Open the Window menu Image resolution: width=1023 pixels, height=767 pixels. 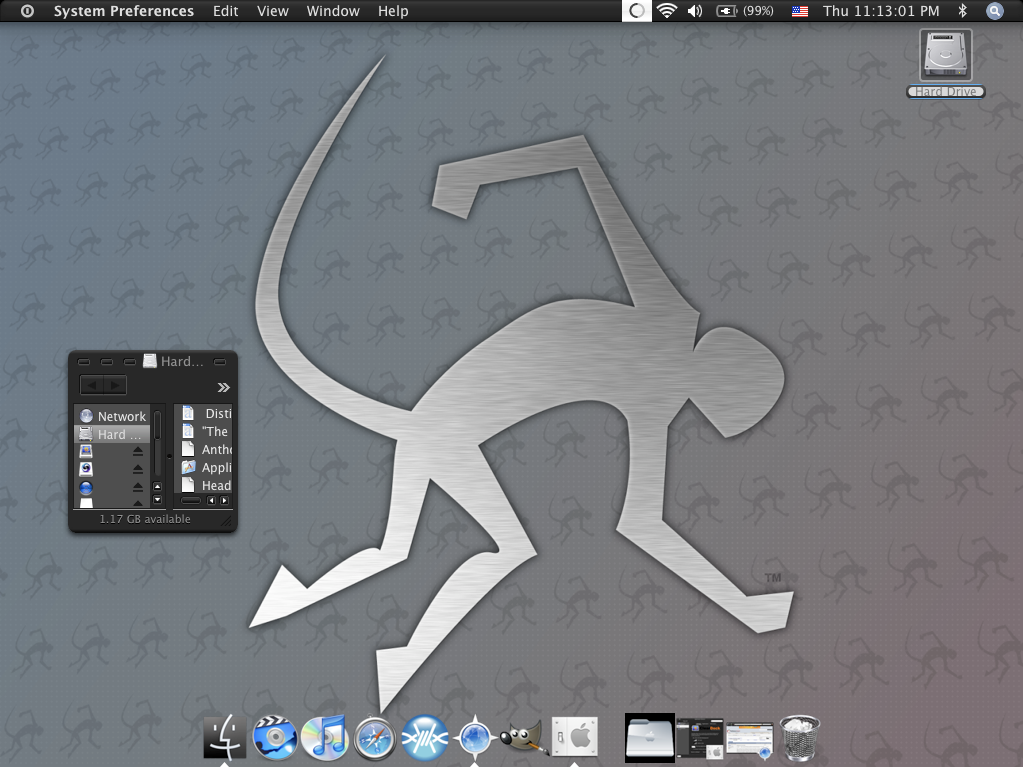333,11
